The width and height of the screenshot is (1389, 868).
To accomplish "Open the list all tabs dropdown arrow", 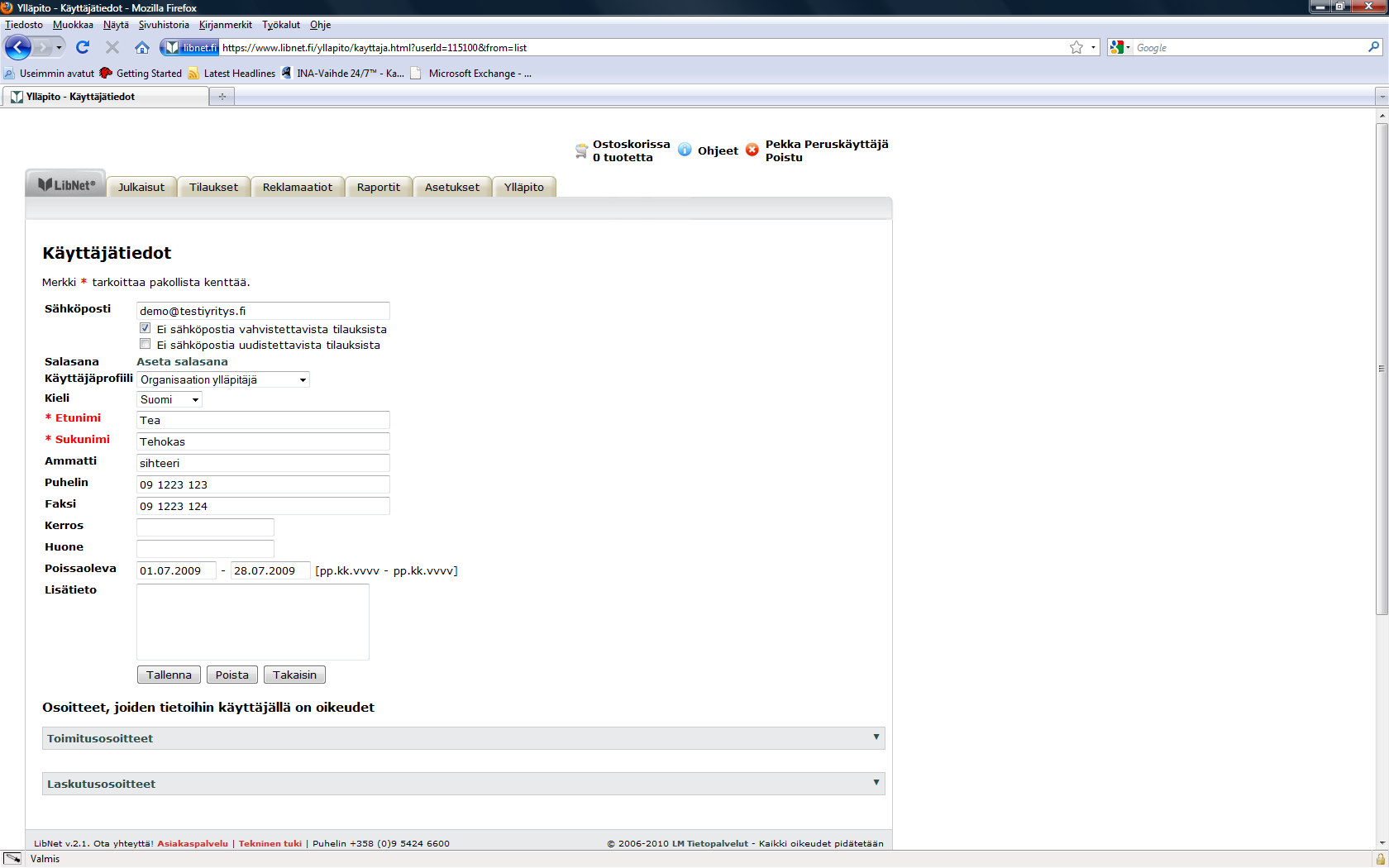I will coord(1382,97).
